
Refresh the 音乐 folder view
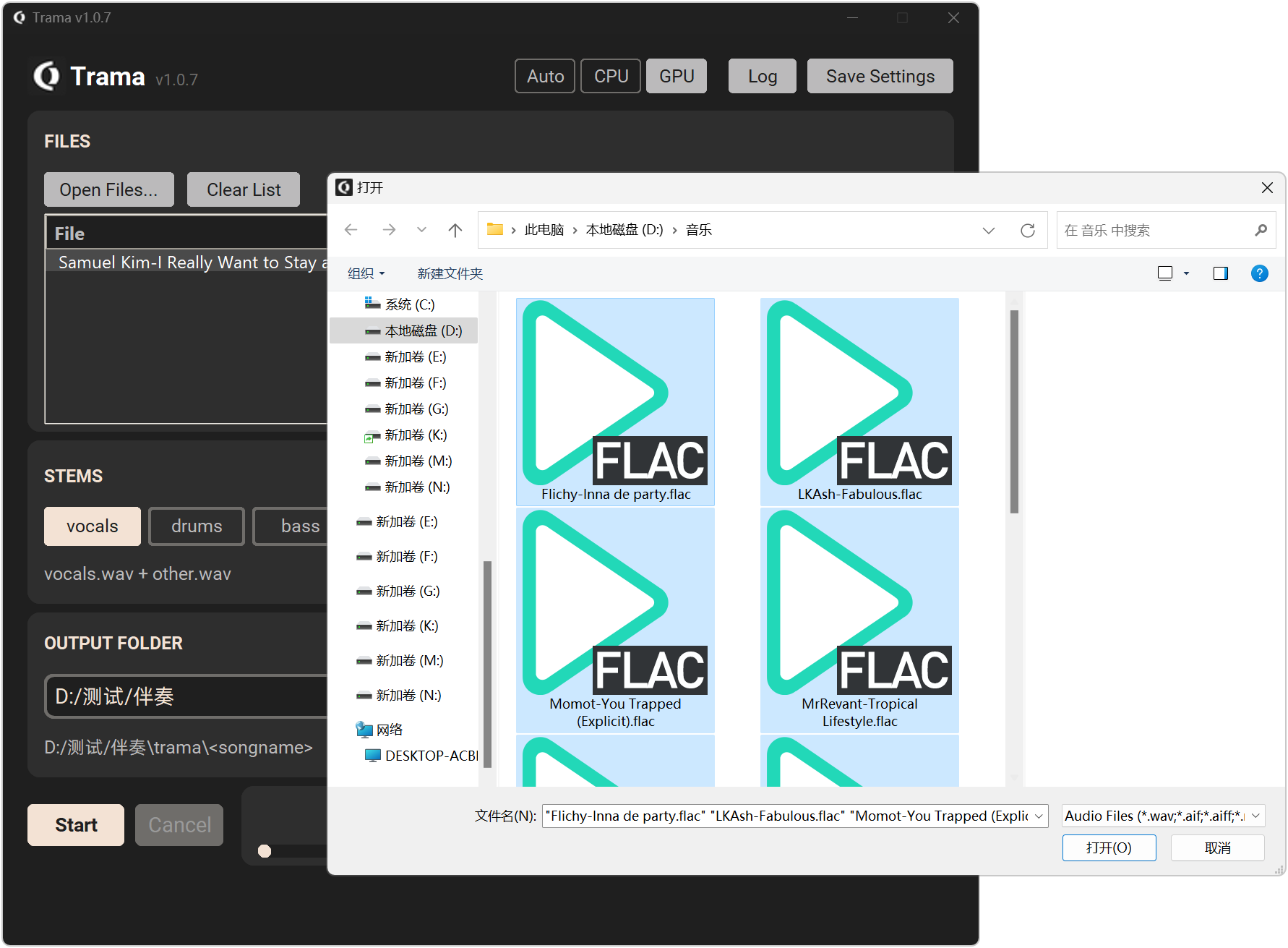(x=1027, y=230)
